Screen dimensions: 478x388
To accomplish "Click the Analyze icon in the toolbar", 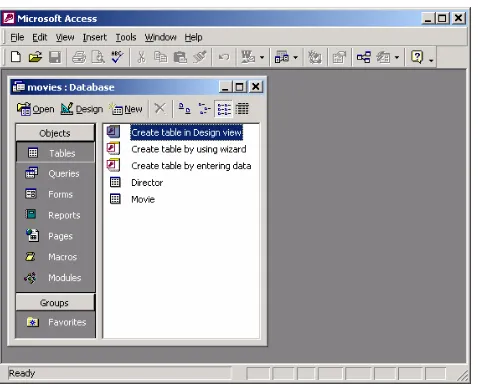I will (282, 57).
